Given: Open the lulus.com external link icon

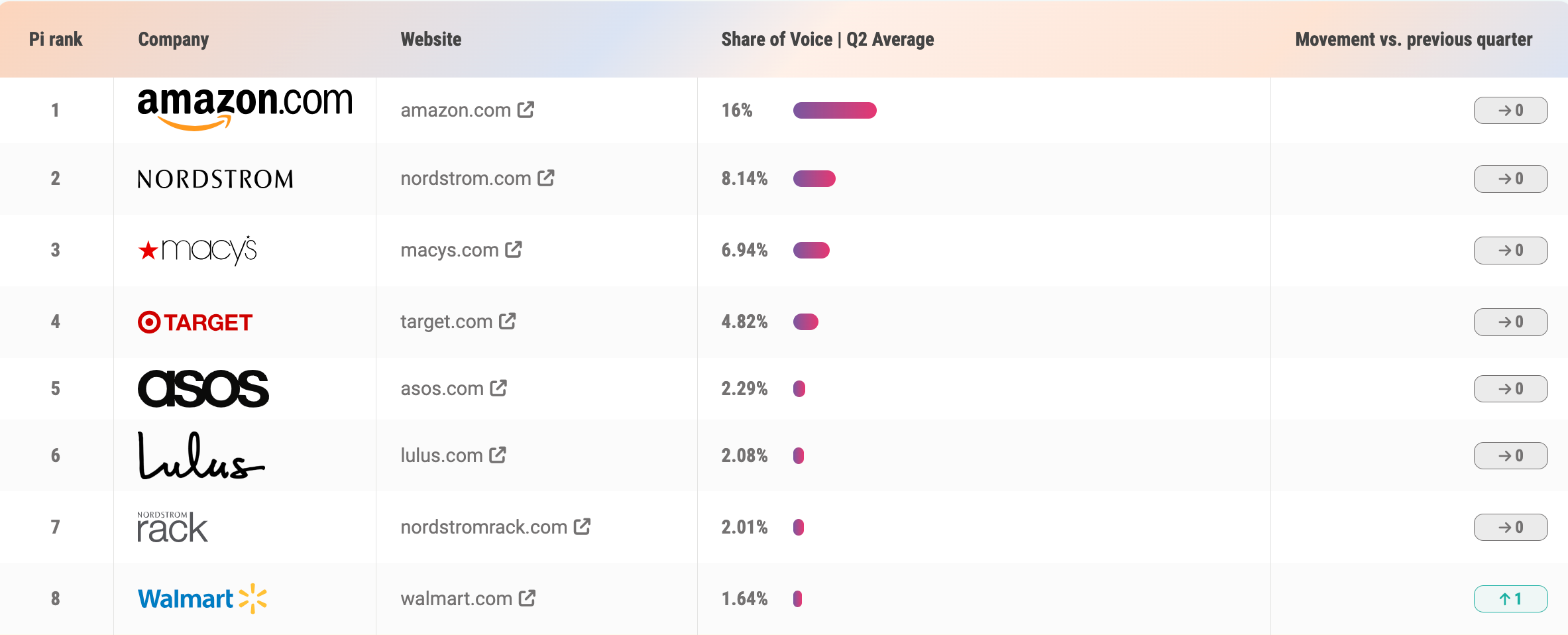Looking at the screenshot, I should point(498,455).
